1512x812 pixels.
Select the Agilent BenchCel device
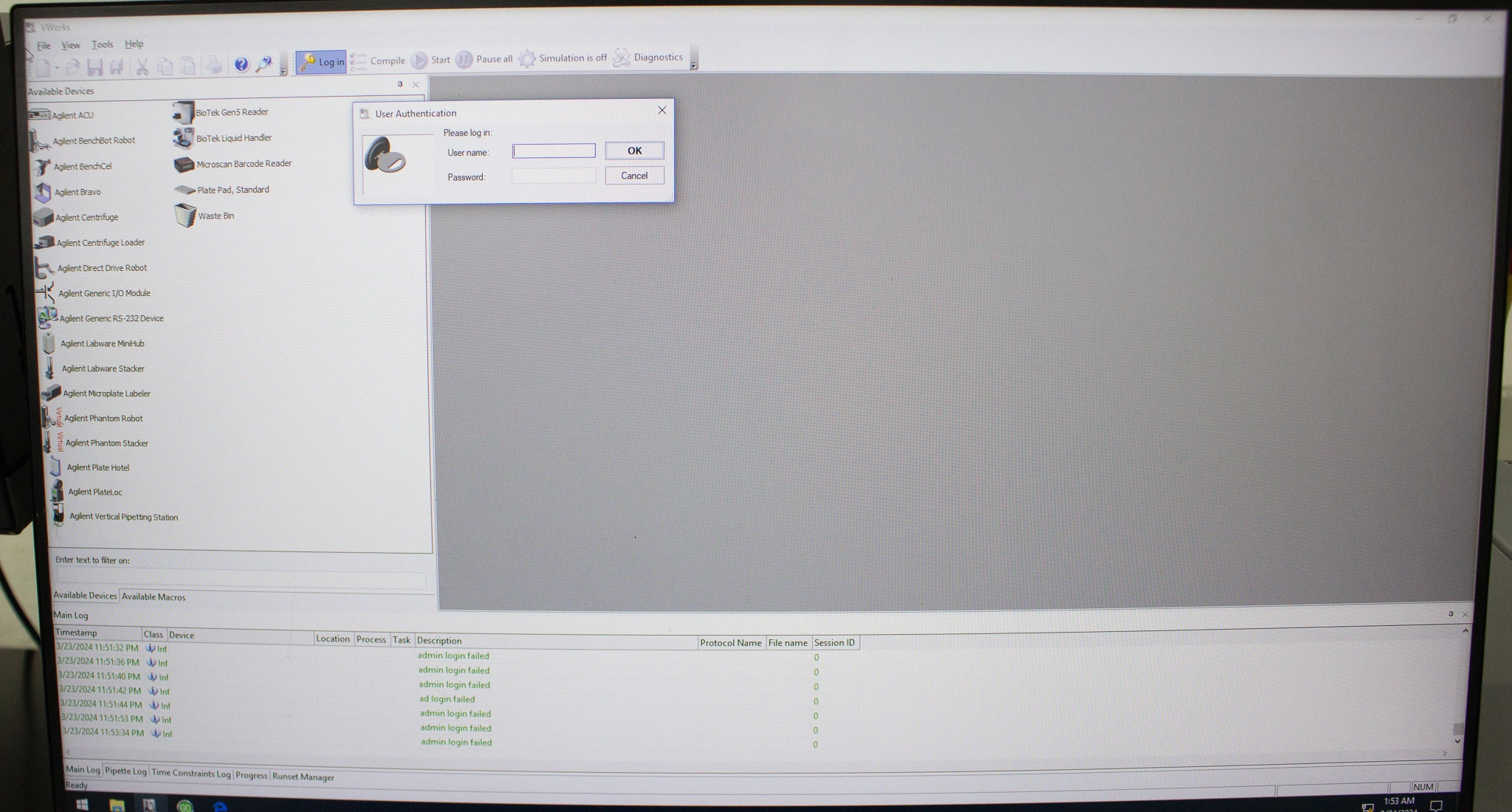72,166
